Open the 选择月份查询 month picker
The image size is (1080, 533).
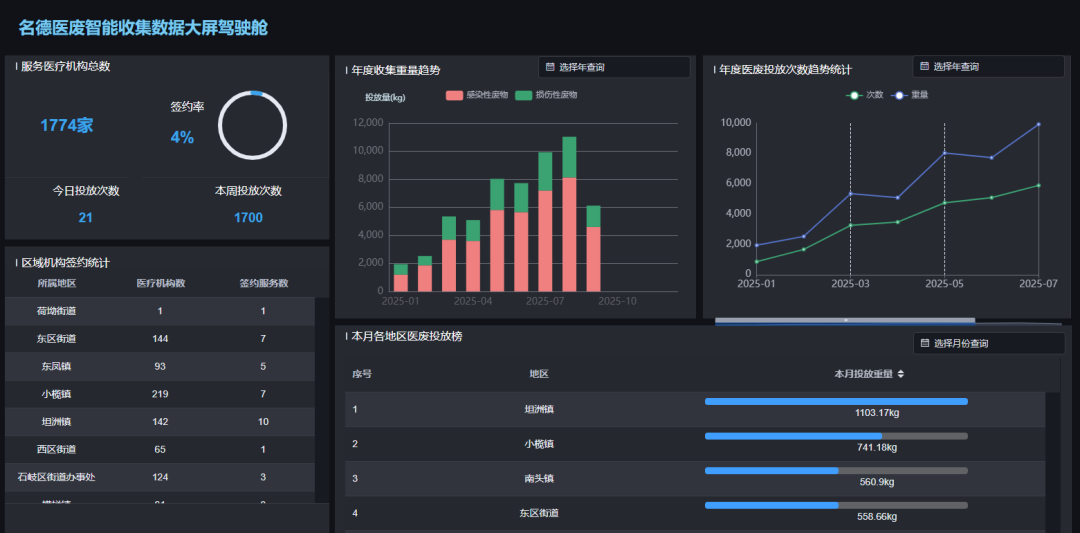point(988,343)
